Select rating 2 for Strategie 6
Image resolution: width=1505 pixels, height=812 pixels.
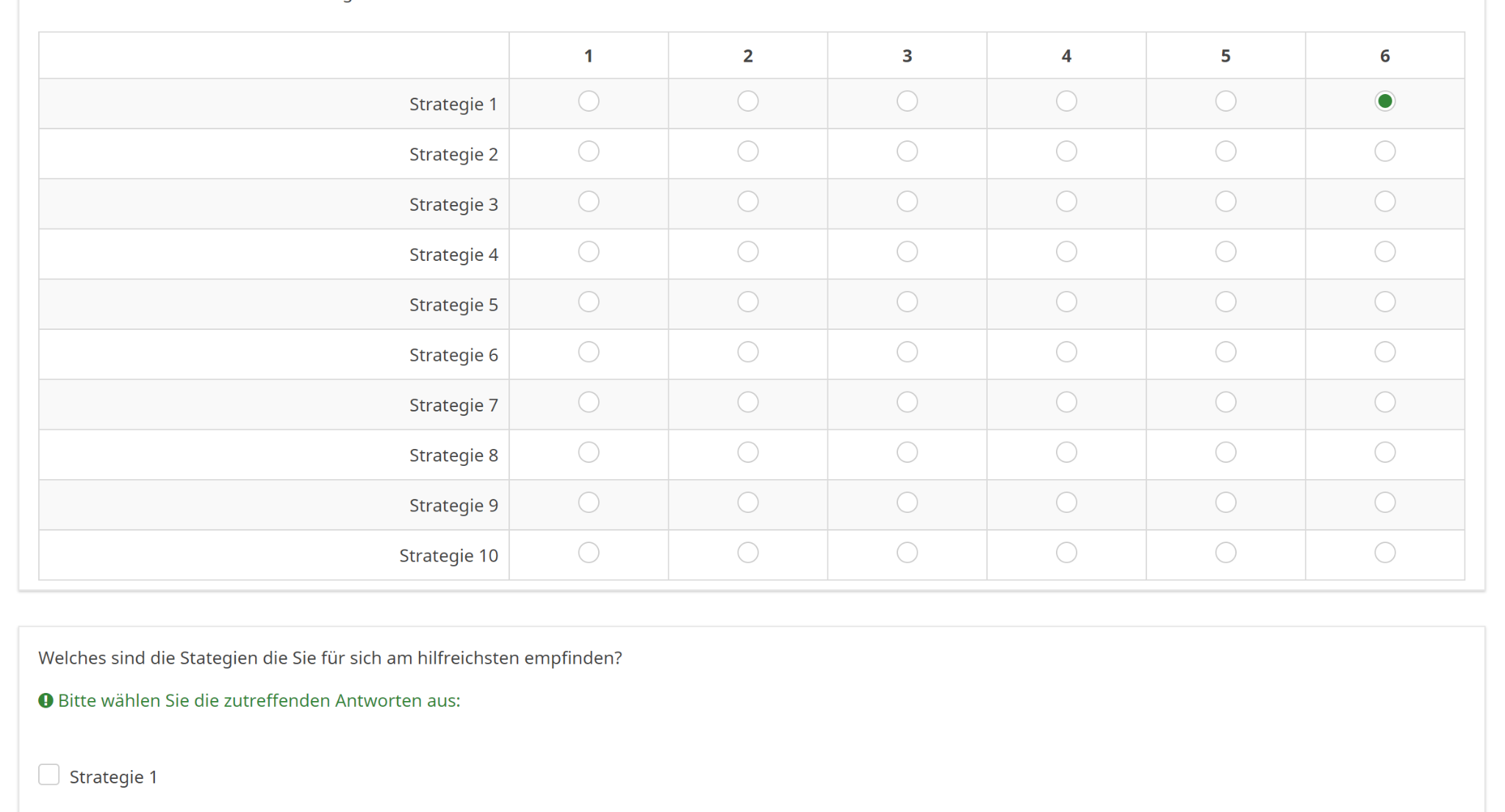point(747,352)
